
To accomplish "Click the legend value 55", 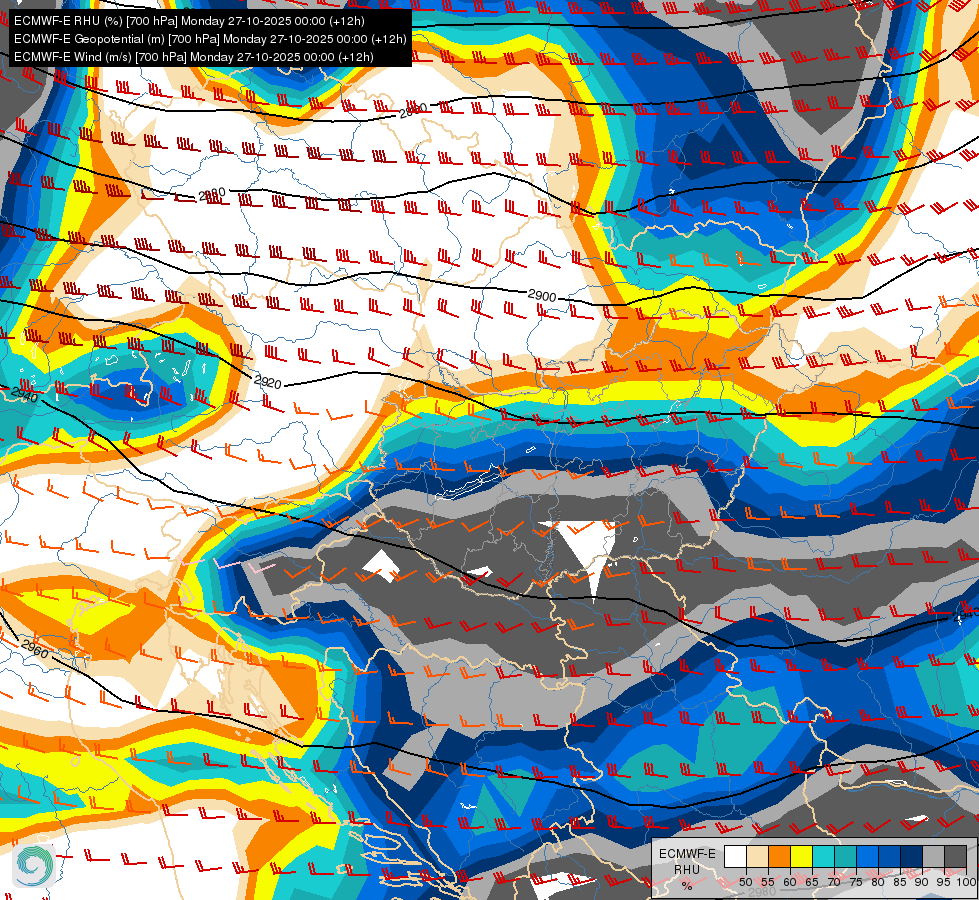I will 768,882.
